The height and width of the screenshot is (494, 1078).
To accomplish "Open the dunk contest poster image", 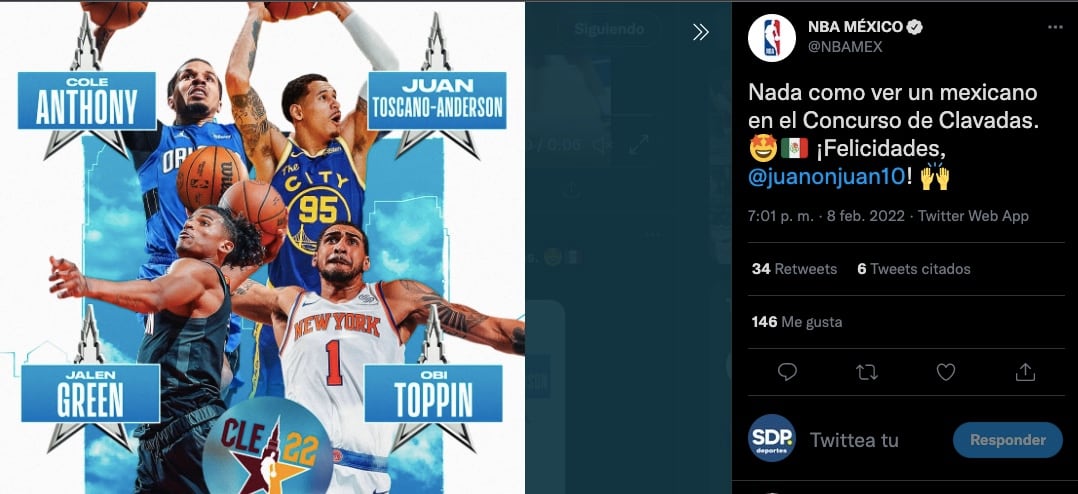I will [263, 247].
